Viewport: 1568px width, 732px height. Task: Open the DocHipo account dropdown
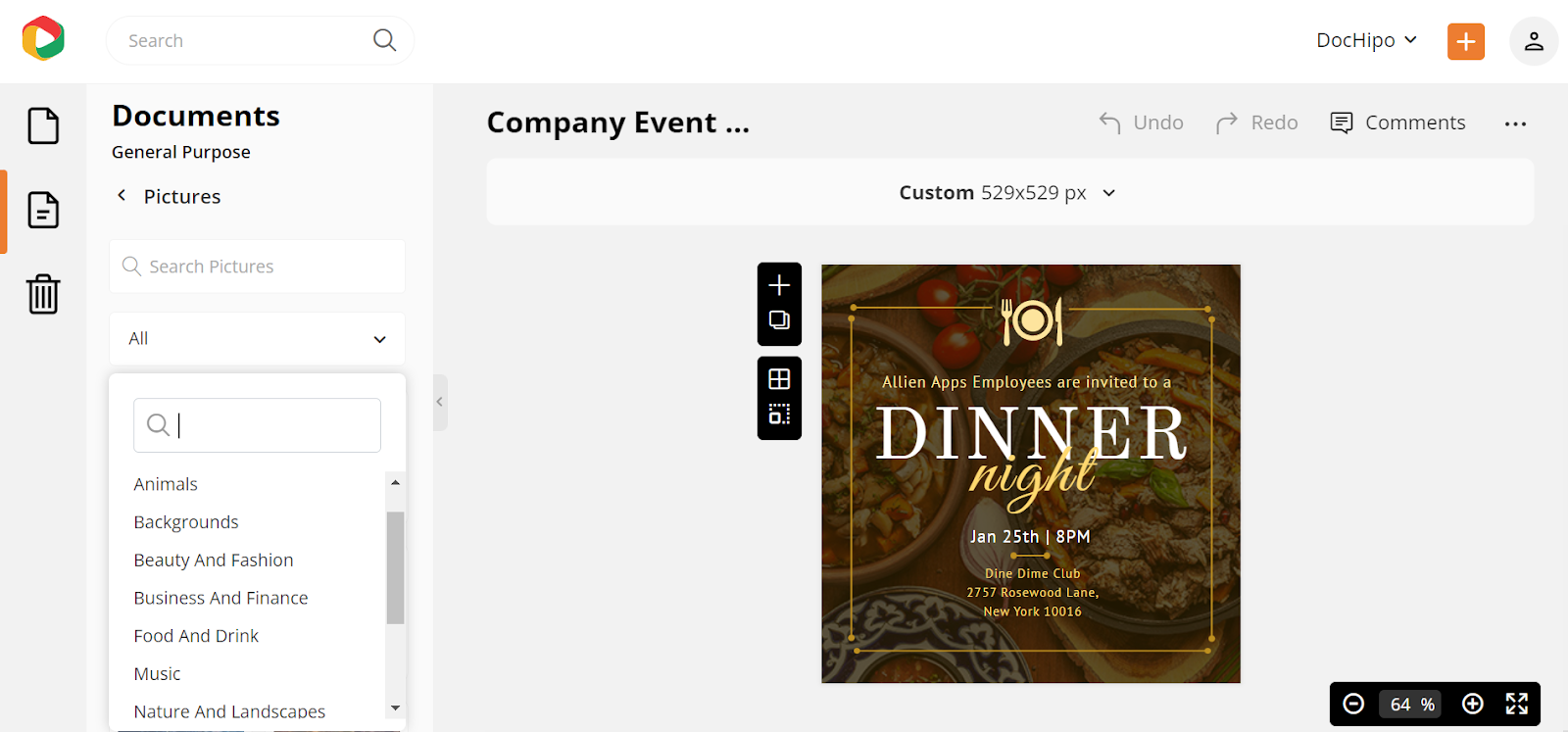tap(1366, 40)
